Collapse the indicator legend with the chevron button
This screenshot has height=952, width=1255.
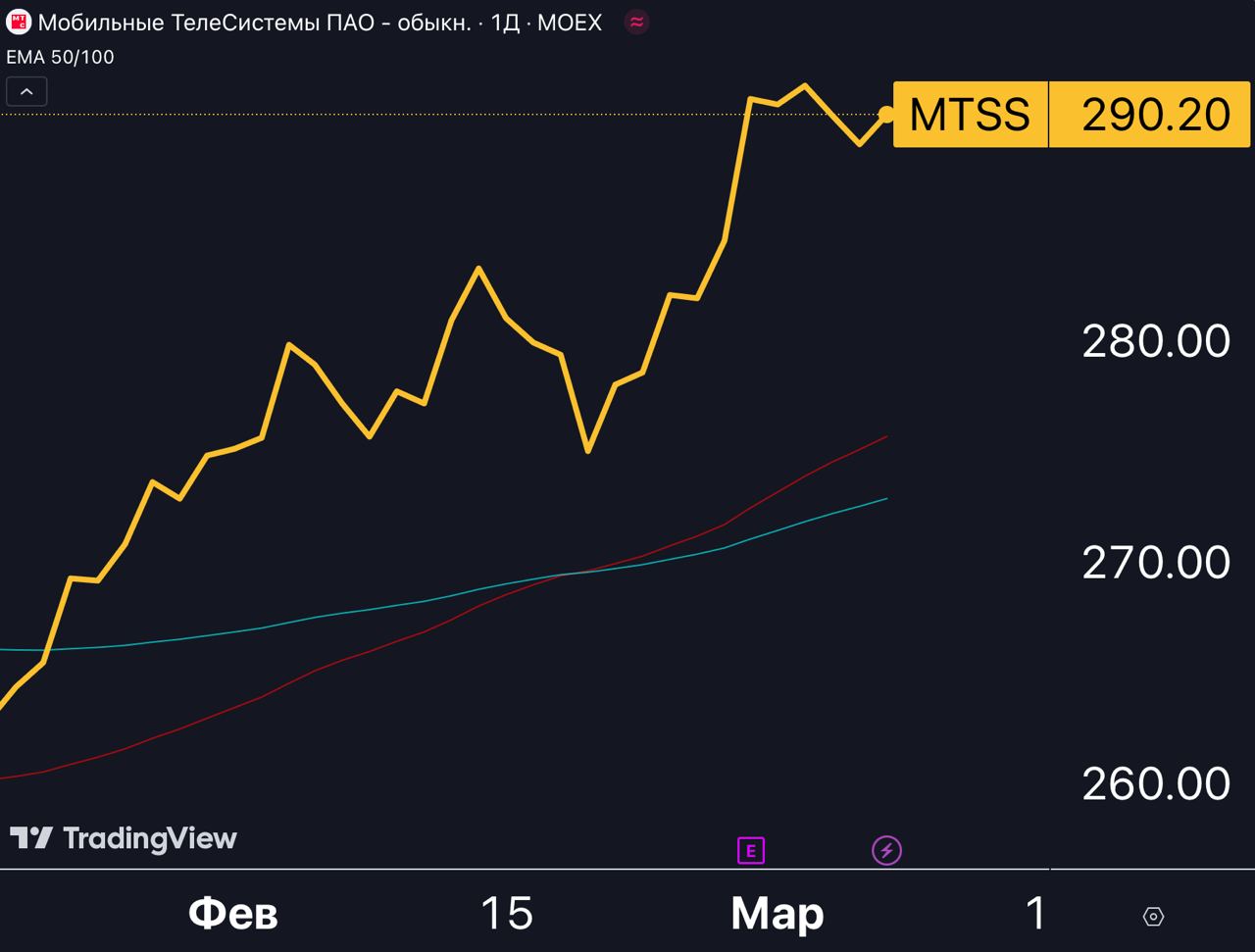click(x=26, y=92)
